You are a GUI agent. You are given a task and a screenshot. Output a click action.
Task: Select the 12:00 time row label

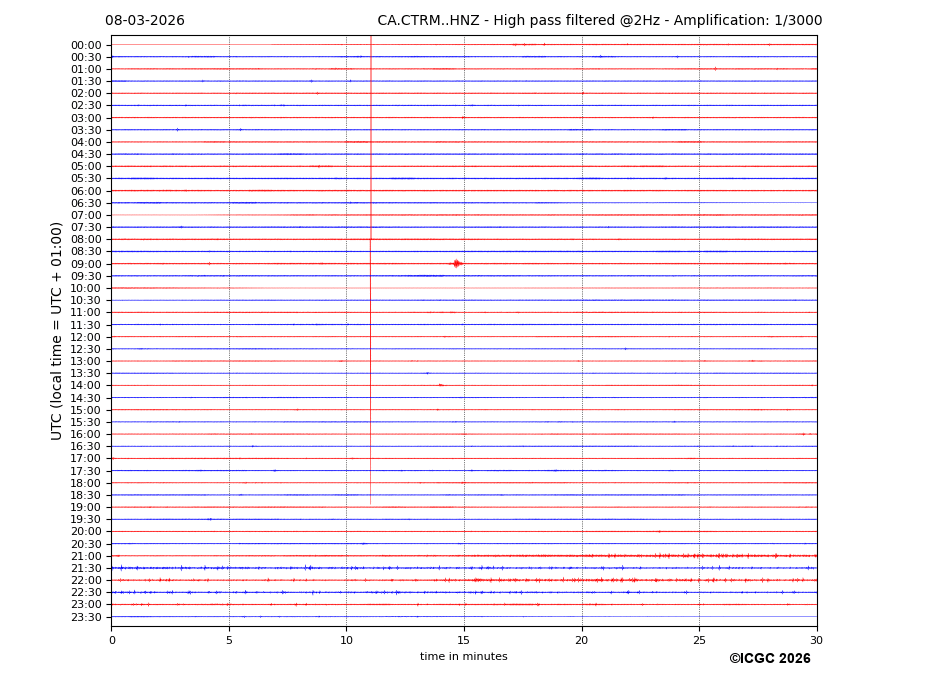point(86,337)
